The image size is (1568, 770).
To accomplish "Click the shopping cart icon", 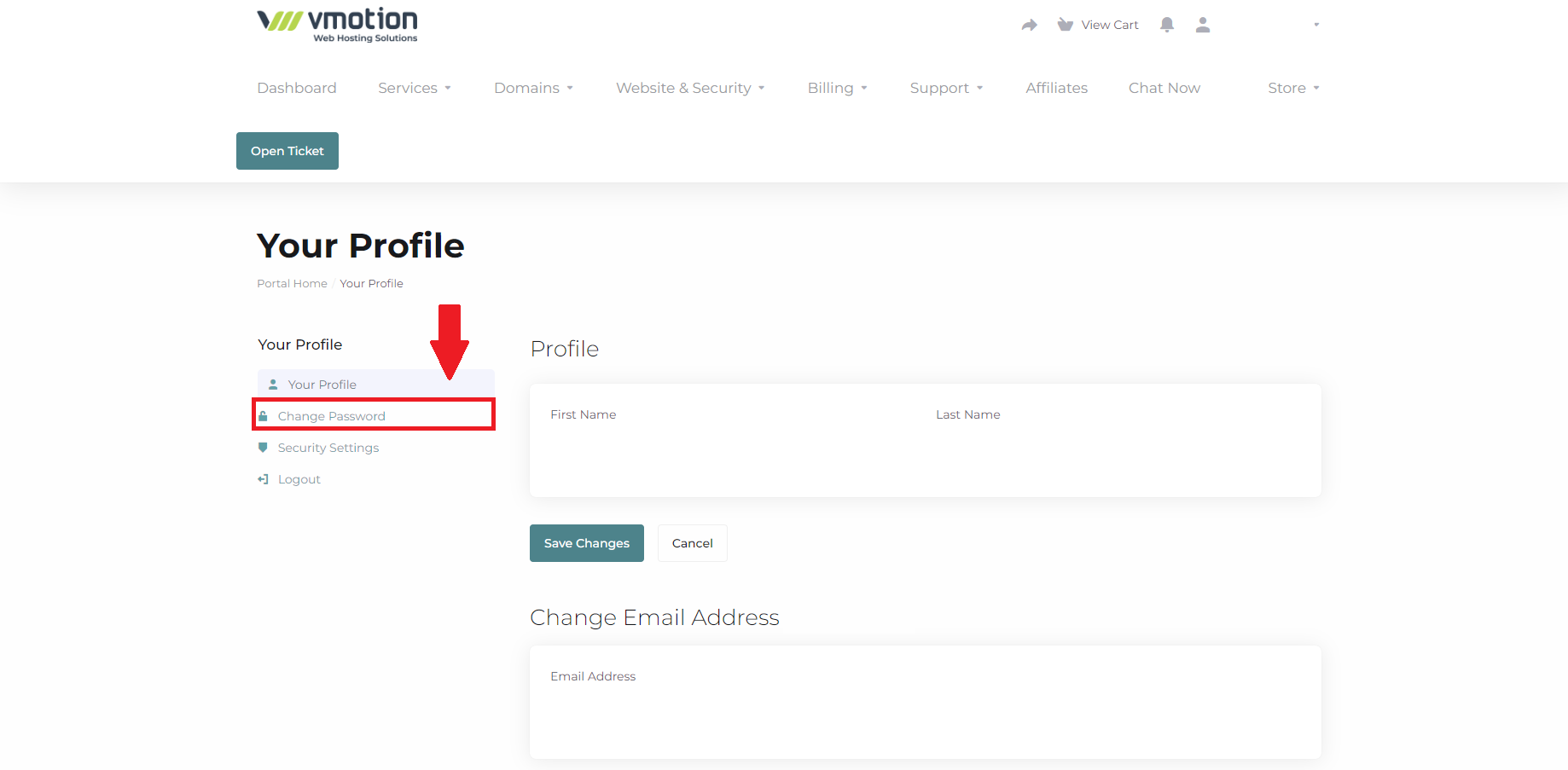I will [x=1065, y=25].
